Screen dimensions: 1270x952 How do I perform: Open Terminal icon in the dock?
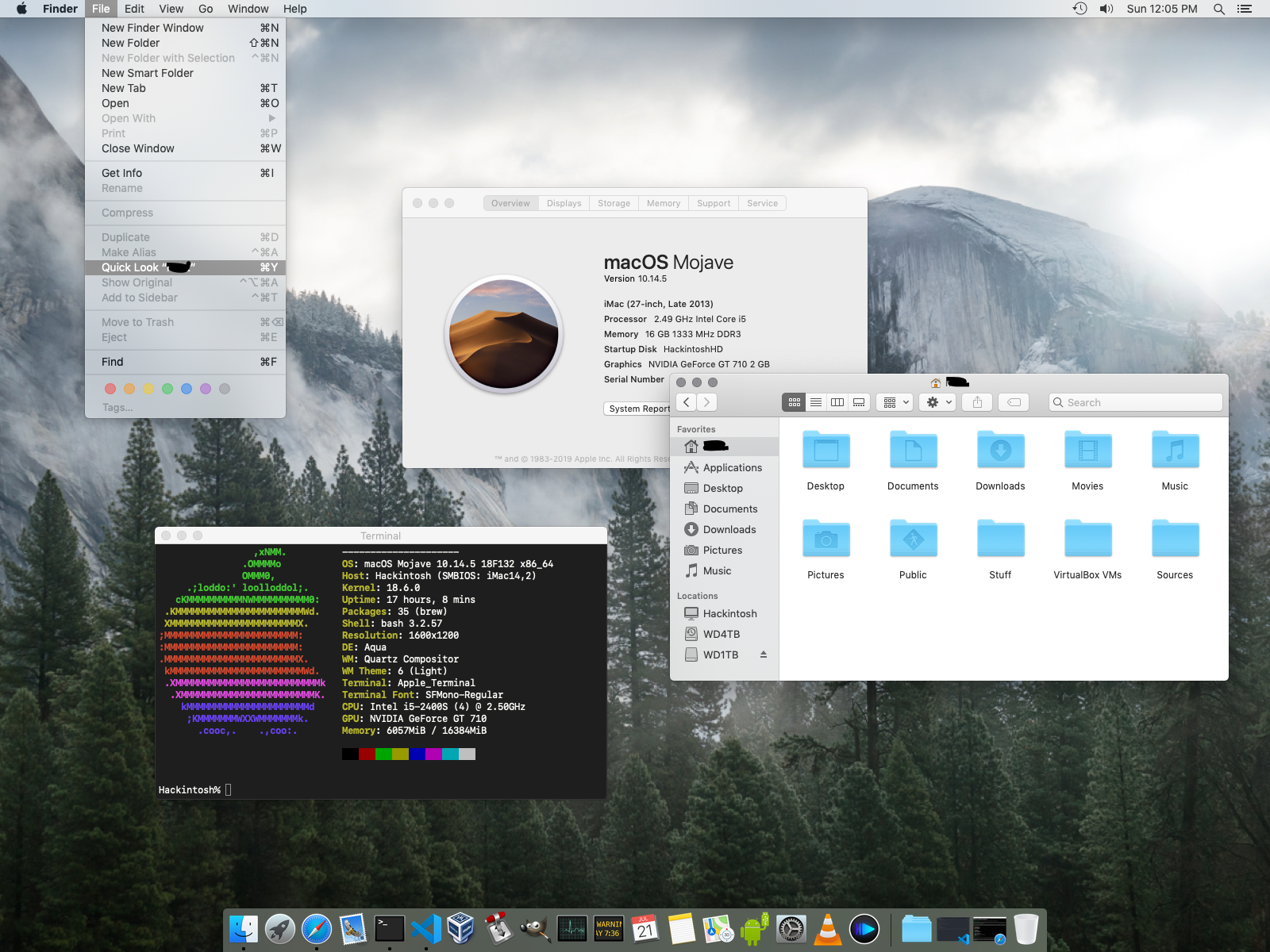click(x=390, y=929)
